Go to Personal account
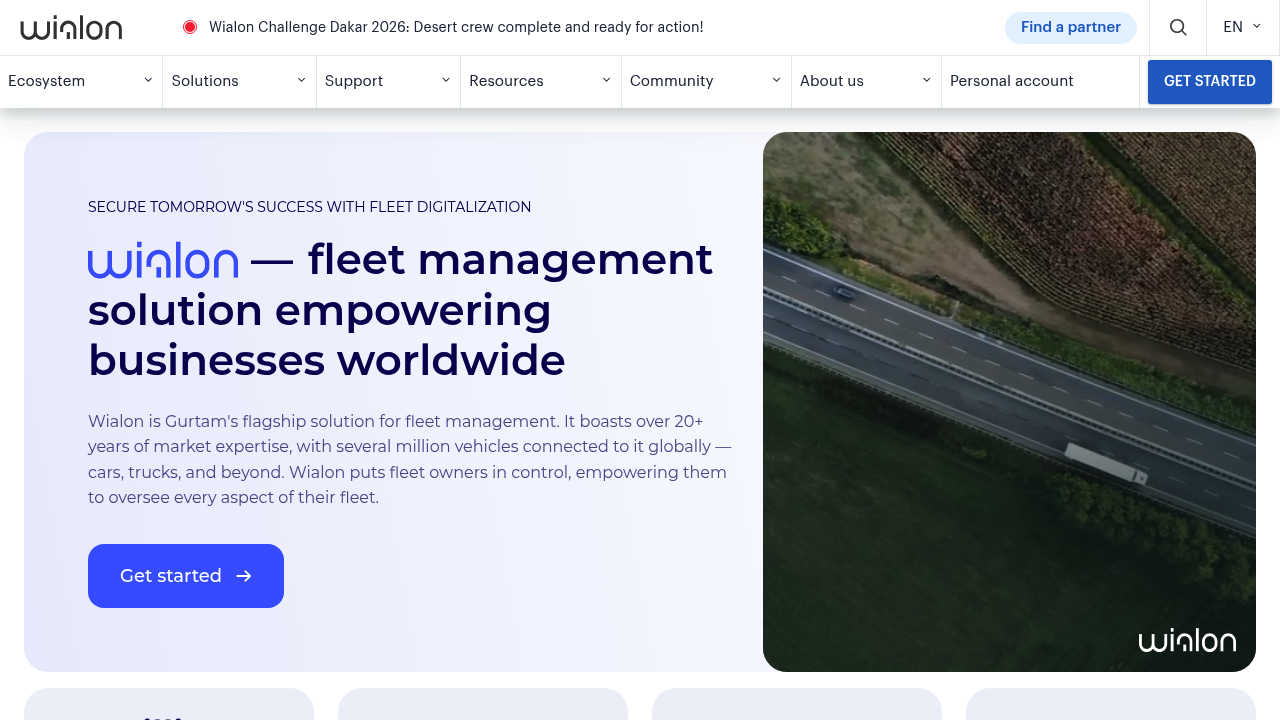This screenshot has height=720, width=1280. pos(1011,81)
